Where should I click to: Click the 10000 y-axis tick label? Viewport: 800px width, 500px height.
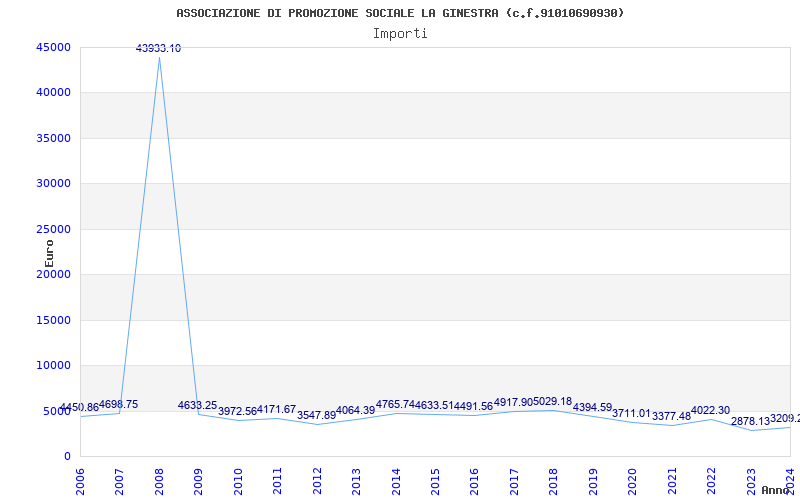pos(54,365)
